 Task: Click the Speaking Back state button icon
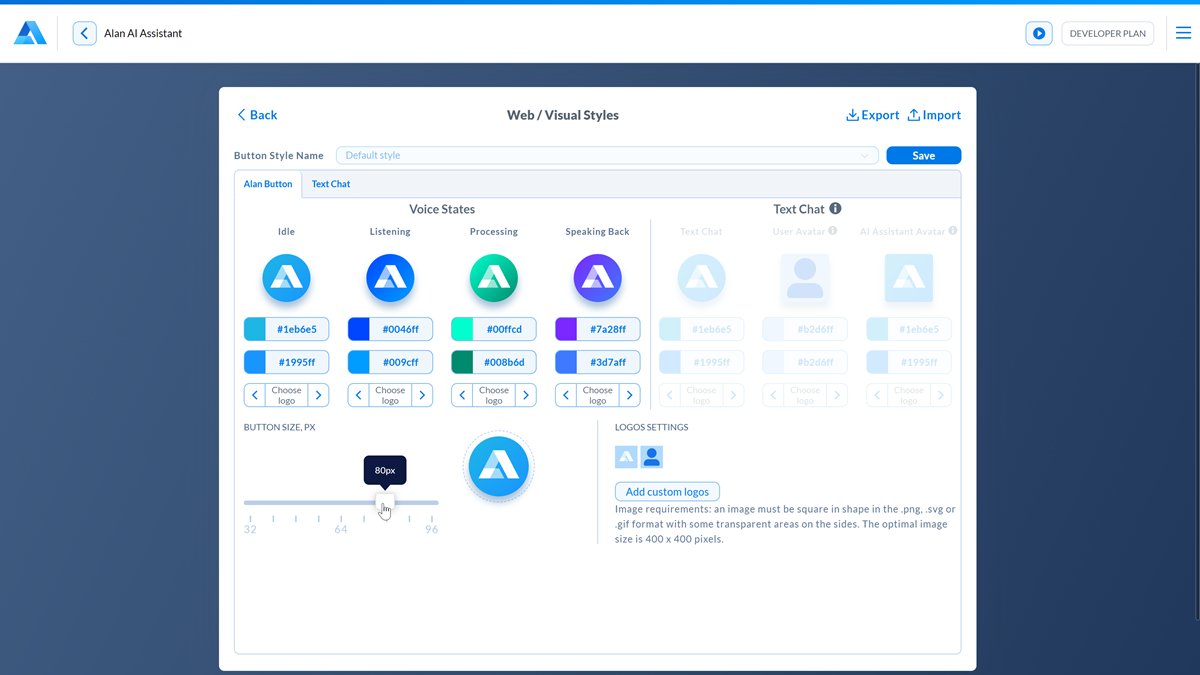[597, 278]
